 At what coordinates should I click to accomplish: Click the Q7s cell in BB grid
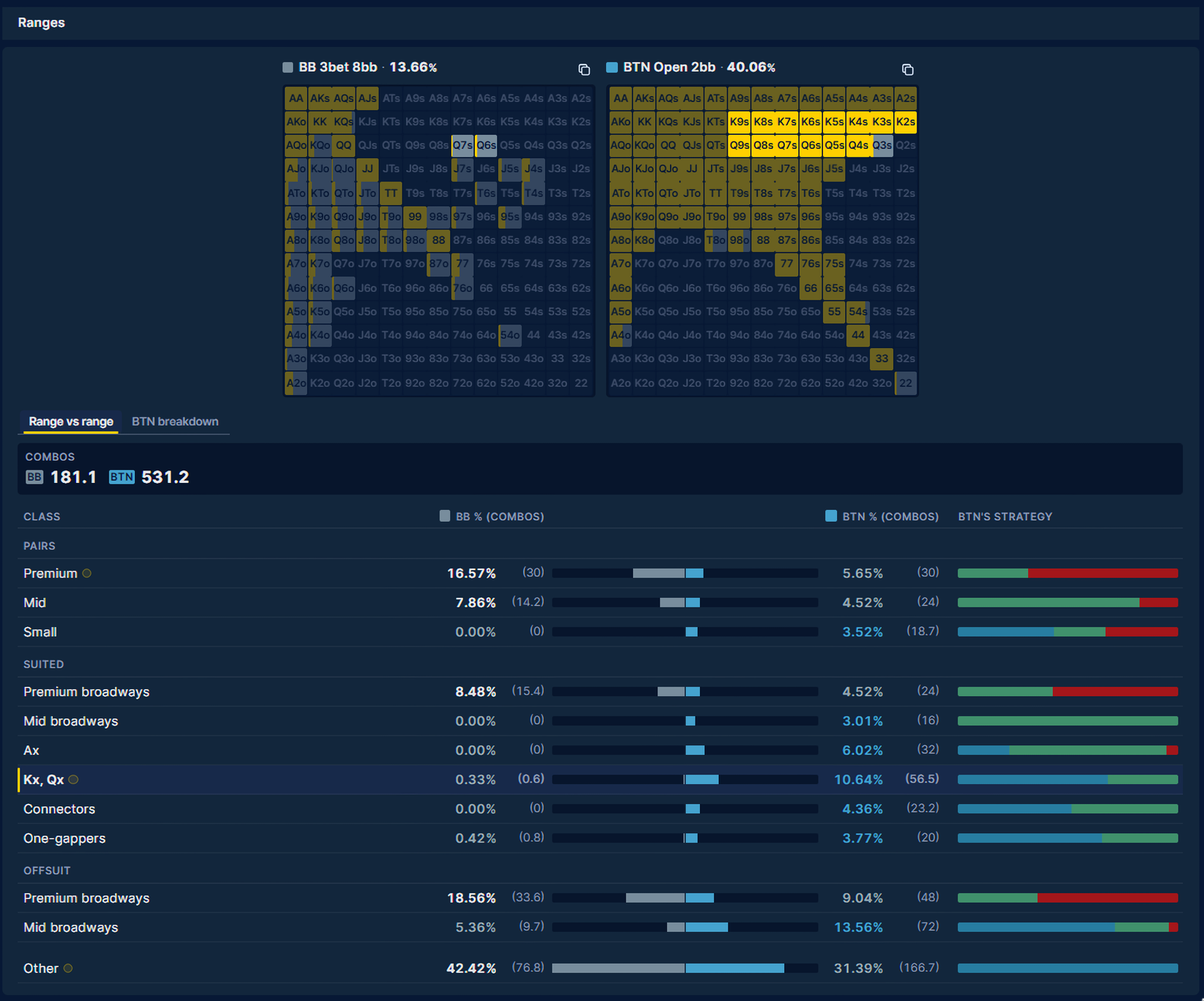click(x=462, y=145)
